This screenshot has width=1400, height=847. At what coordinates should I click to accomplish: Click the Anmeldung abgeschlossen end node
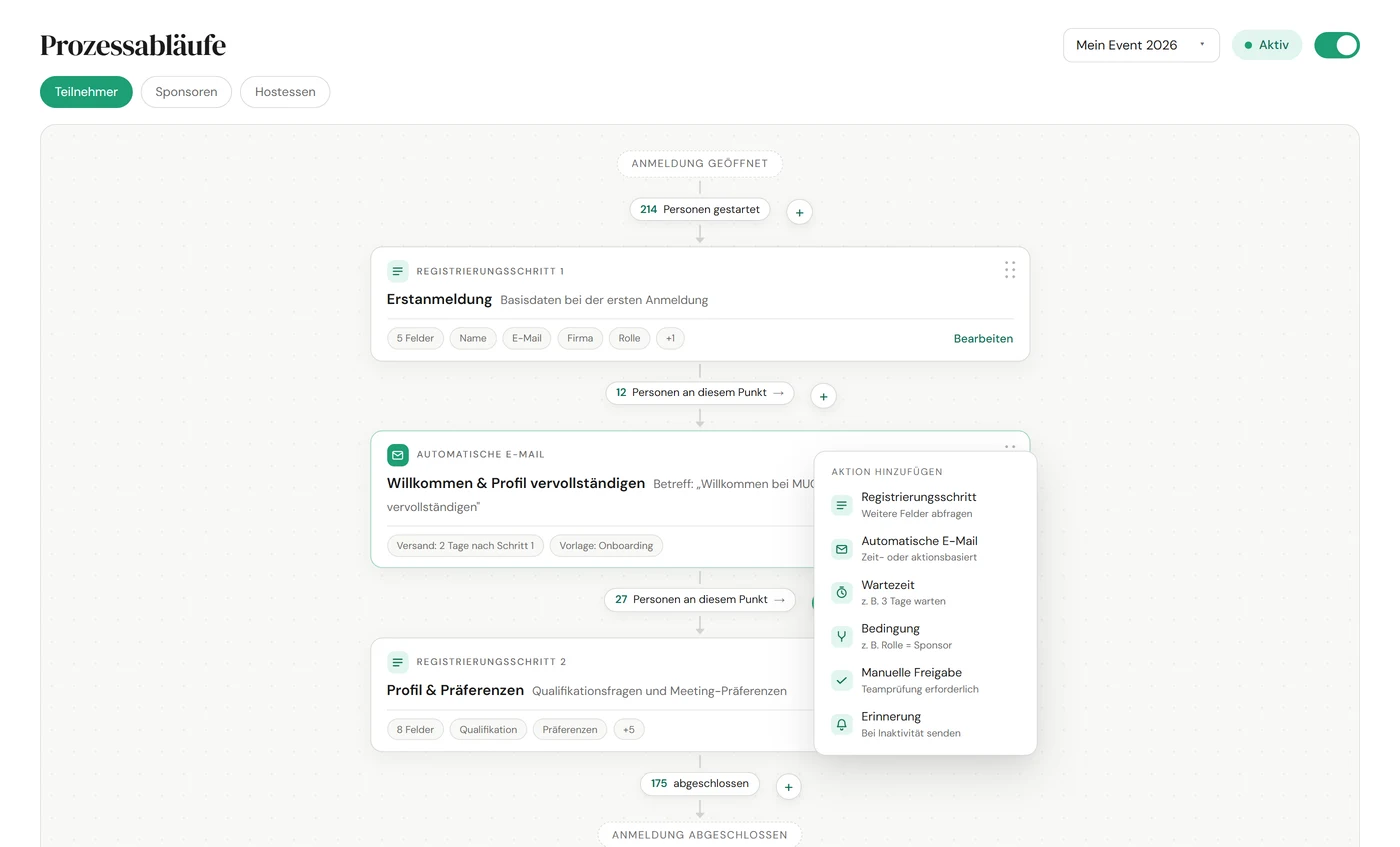tap(700, 835)
